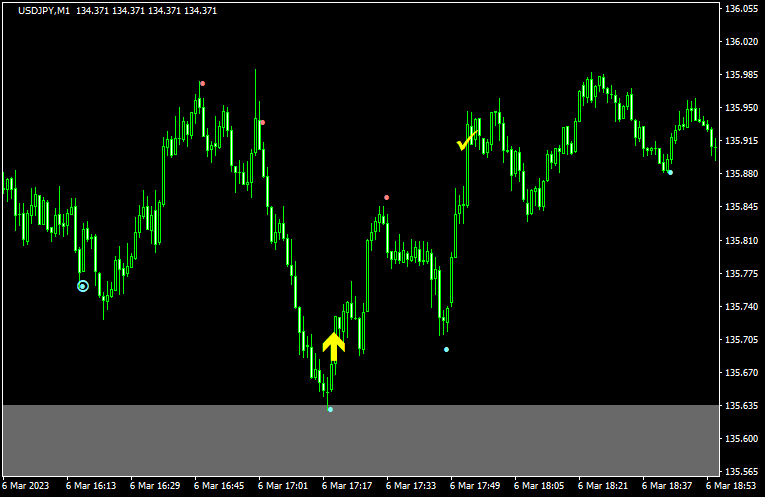Image resolution: width=765 pixels, height=497 pixels.
Task: Select the 135.915 price scale label
Action: (x=741, y=141)
